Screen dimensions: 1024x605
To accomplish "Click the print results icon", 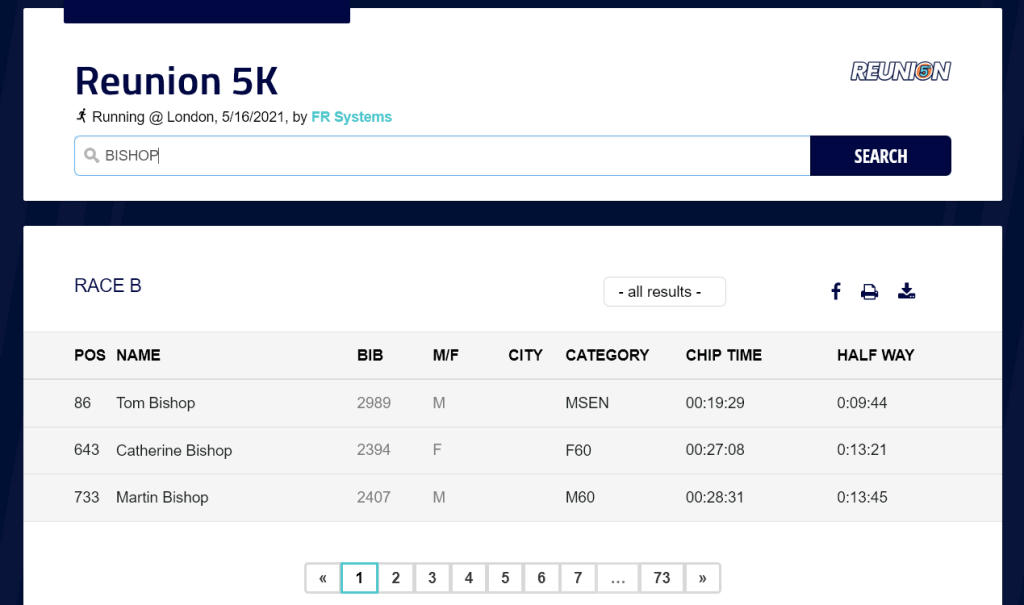I will click(x=870, y=292).
